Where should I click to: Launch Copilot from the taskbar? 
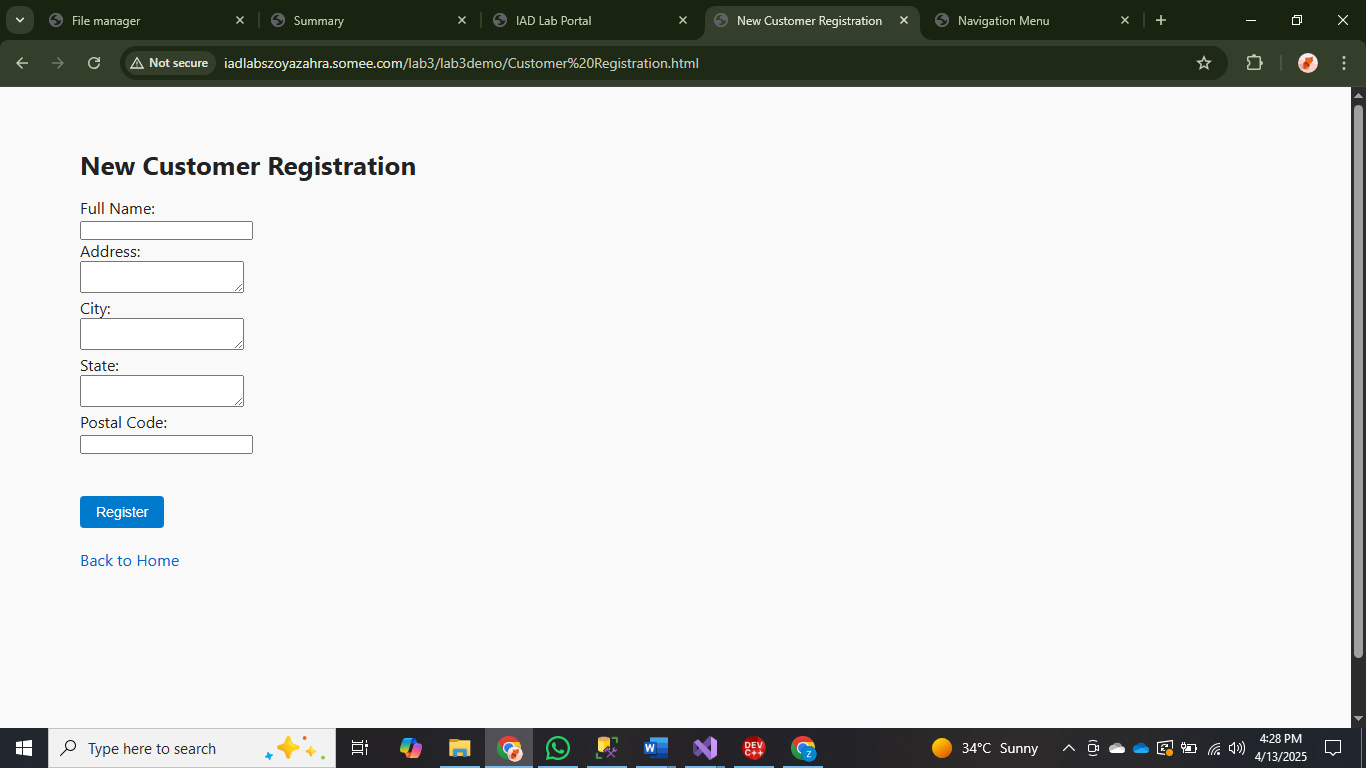[410, 748]
